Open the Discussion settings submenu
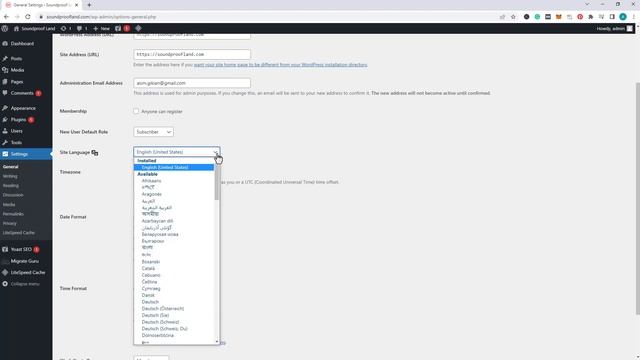The image size is (640, 360). coord(13,195)
